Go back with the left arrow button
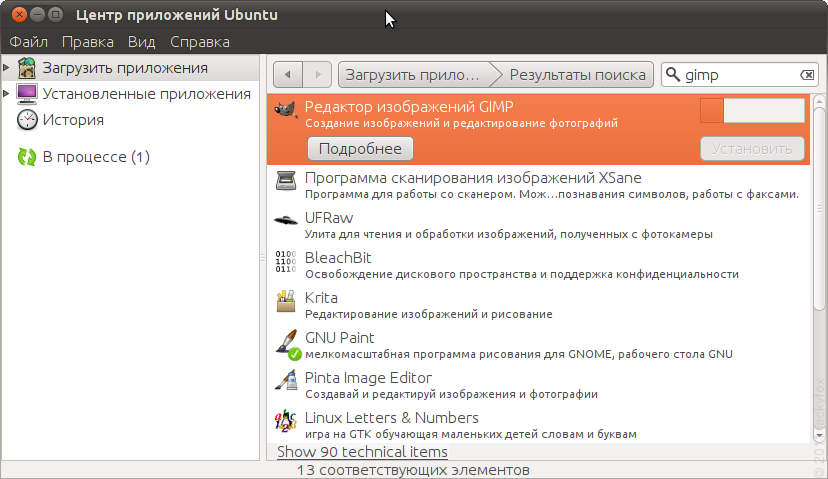Viewport: 828px width, 479px height. (288, 74)
